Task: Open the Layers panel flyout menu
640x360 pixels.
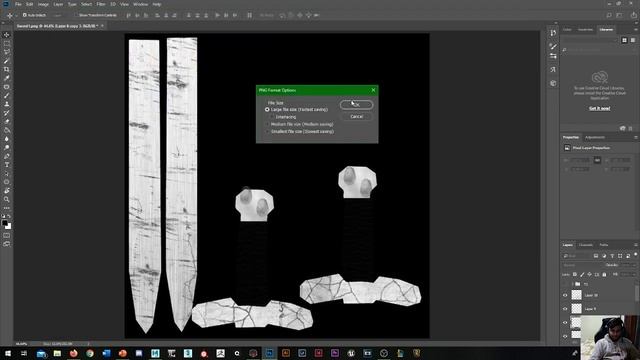Action: point(636,245)
